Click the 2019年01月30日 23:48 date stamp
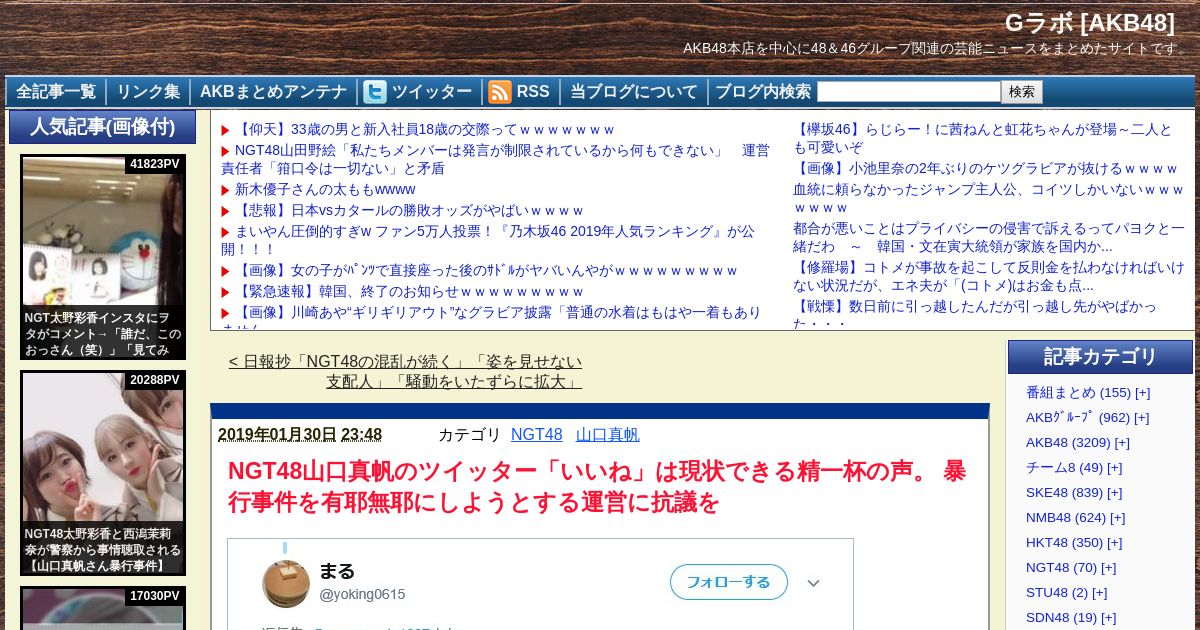 tap(300, 434)
